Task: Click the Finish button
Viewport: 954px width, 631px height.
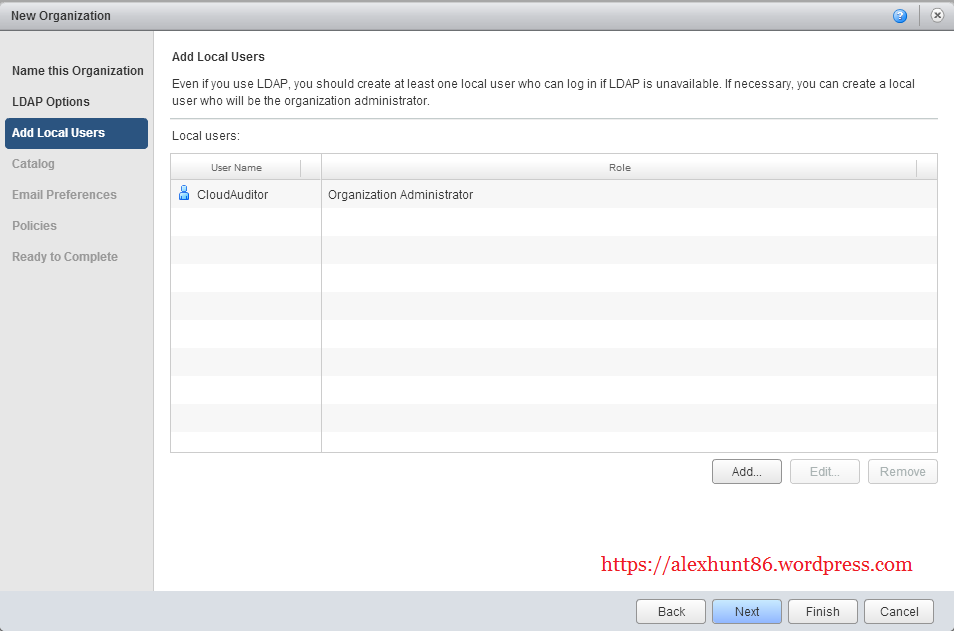Action: pyautogui.click(x=823, y=612)
